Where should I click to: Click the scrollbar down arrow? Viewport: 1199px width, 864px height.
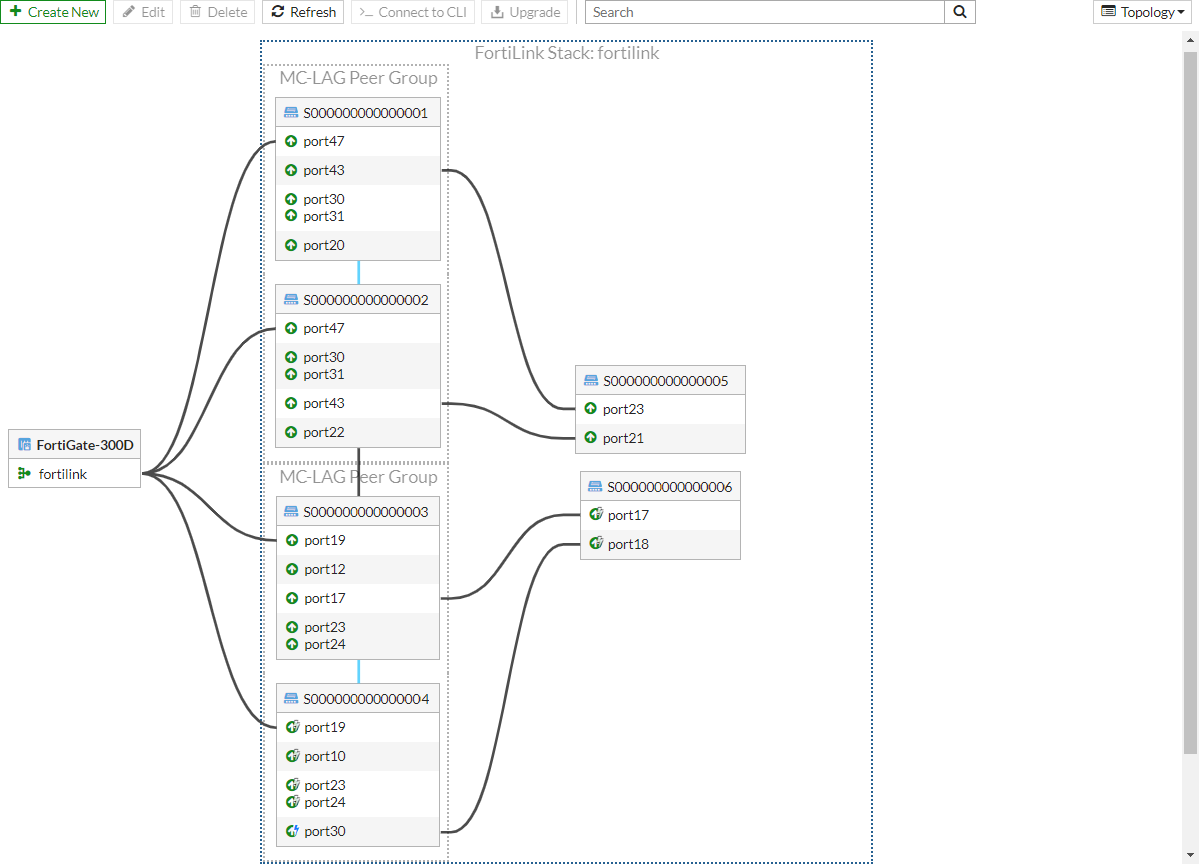point(1191,856)
